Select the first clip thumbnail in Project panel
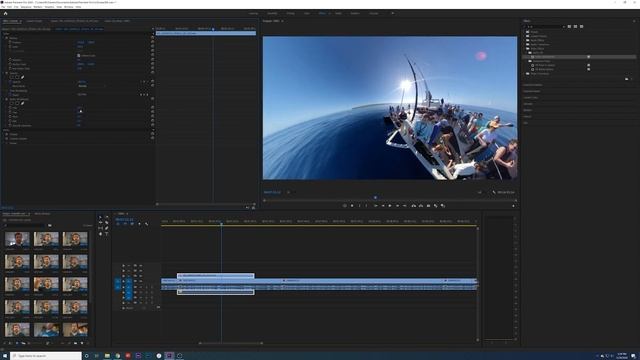Image resolution: width=640 pixels, height=360 pixels. point(17,239)
